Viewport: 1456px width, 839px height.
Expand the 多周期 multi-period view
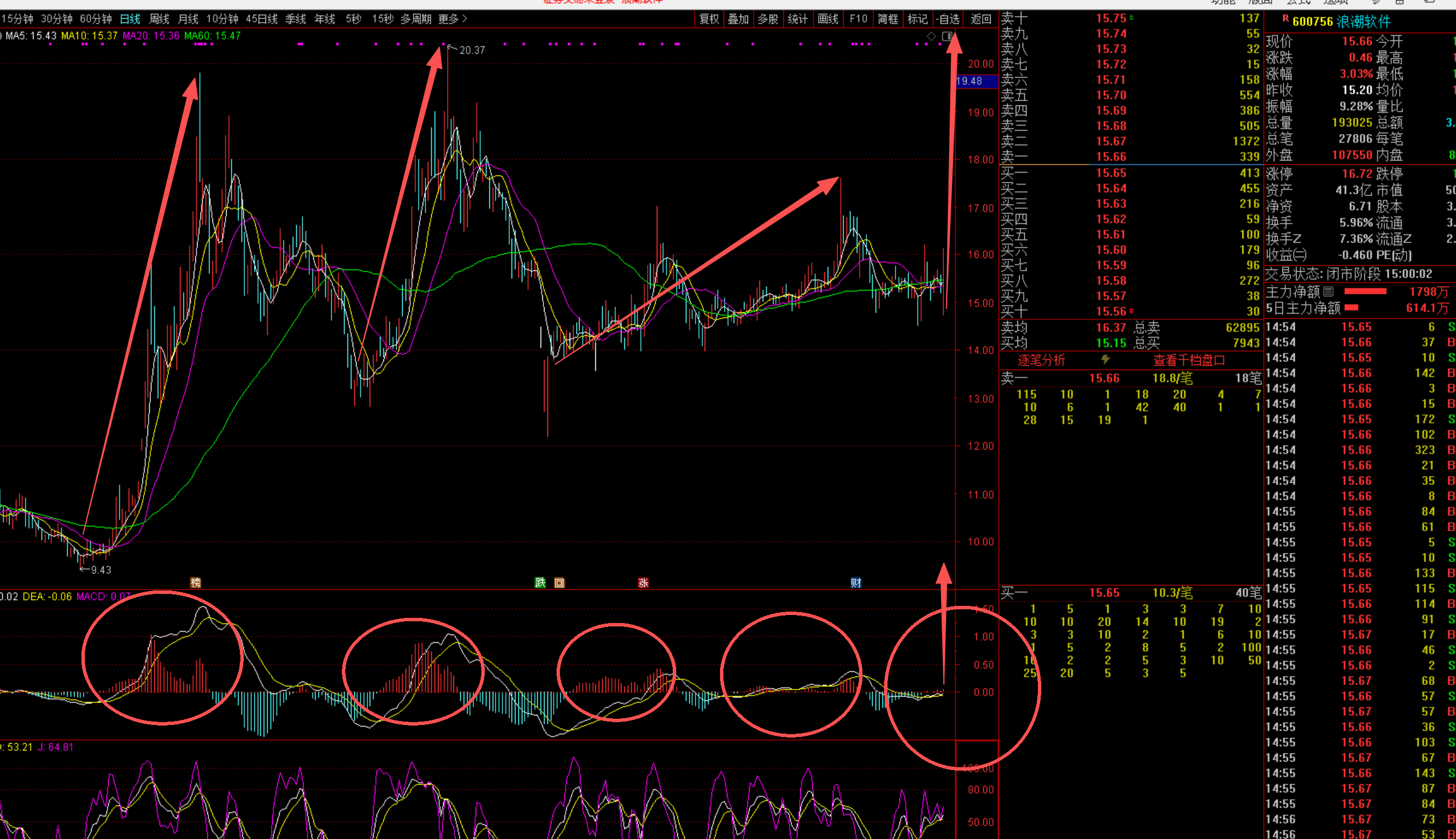click(x=416, y=19)
